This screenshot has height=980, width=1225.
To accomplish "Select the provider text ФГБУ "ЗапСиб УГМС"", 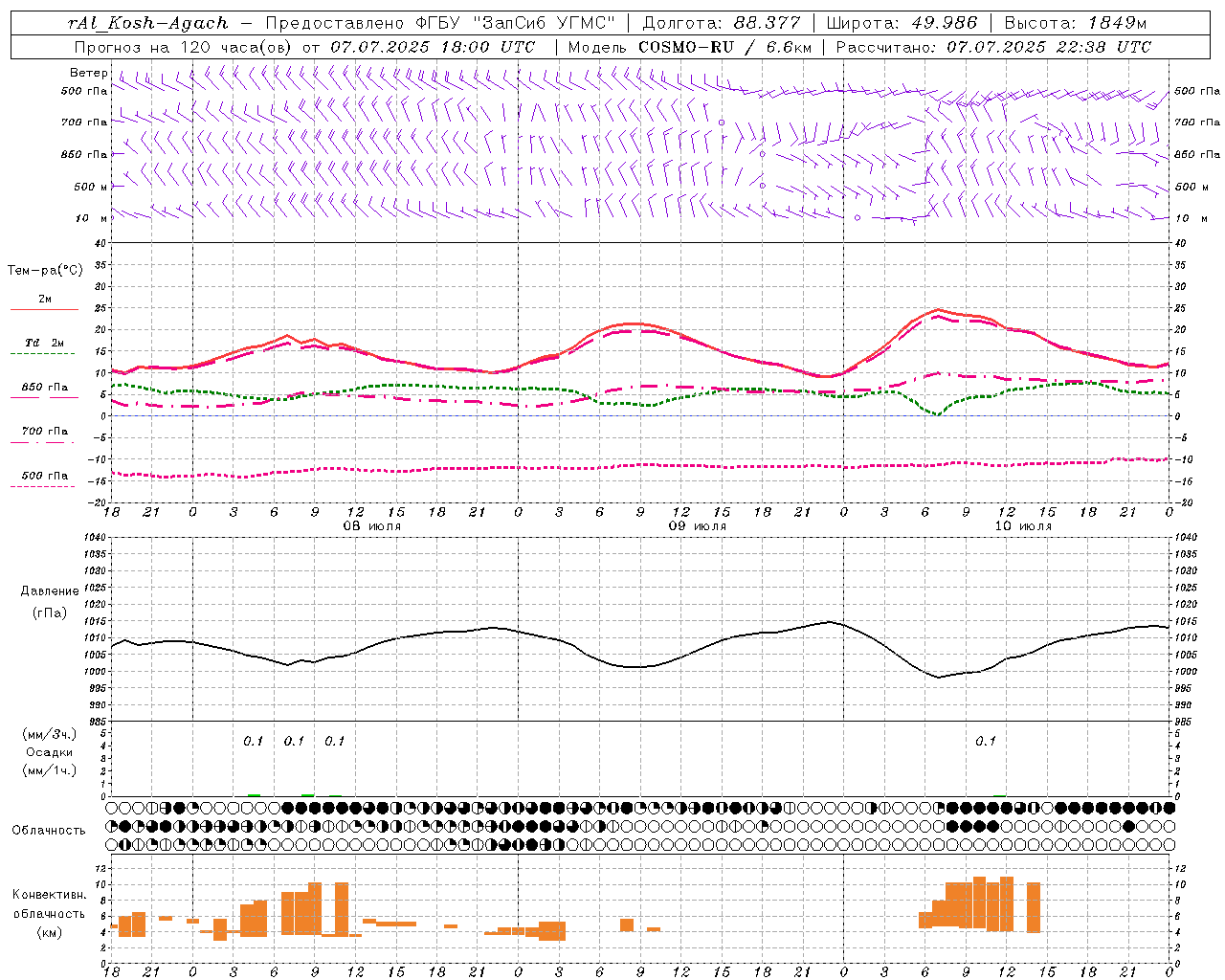I will pyautogui.click(x=518, y=23).
